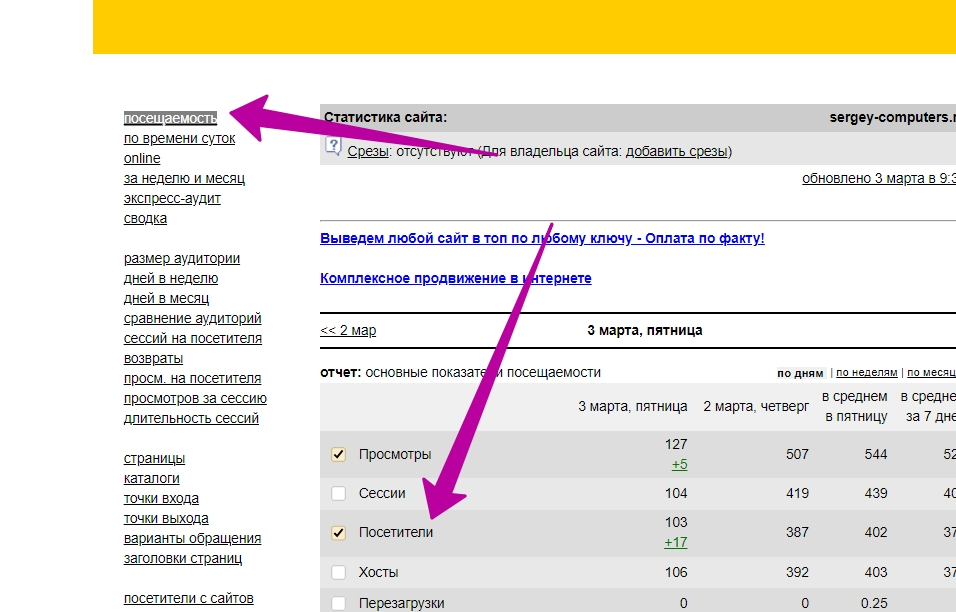
Task: Uncheck the Просмотры checkbox
Action: tap(338, 454)
